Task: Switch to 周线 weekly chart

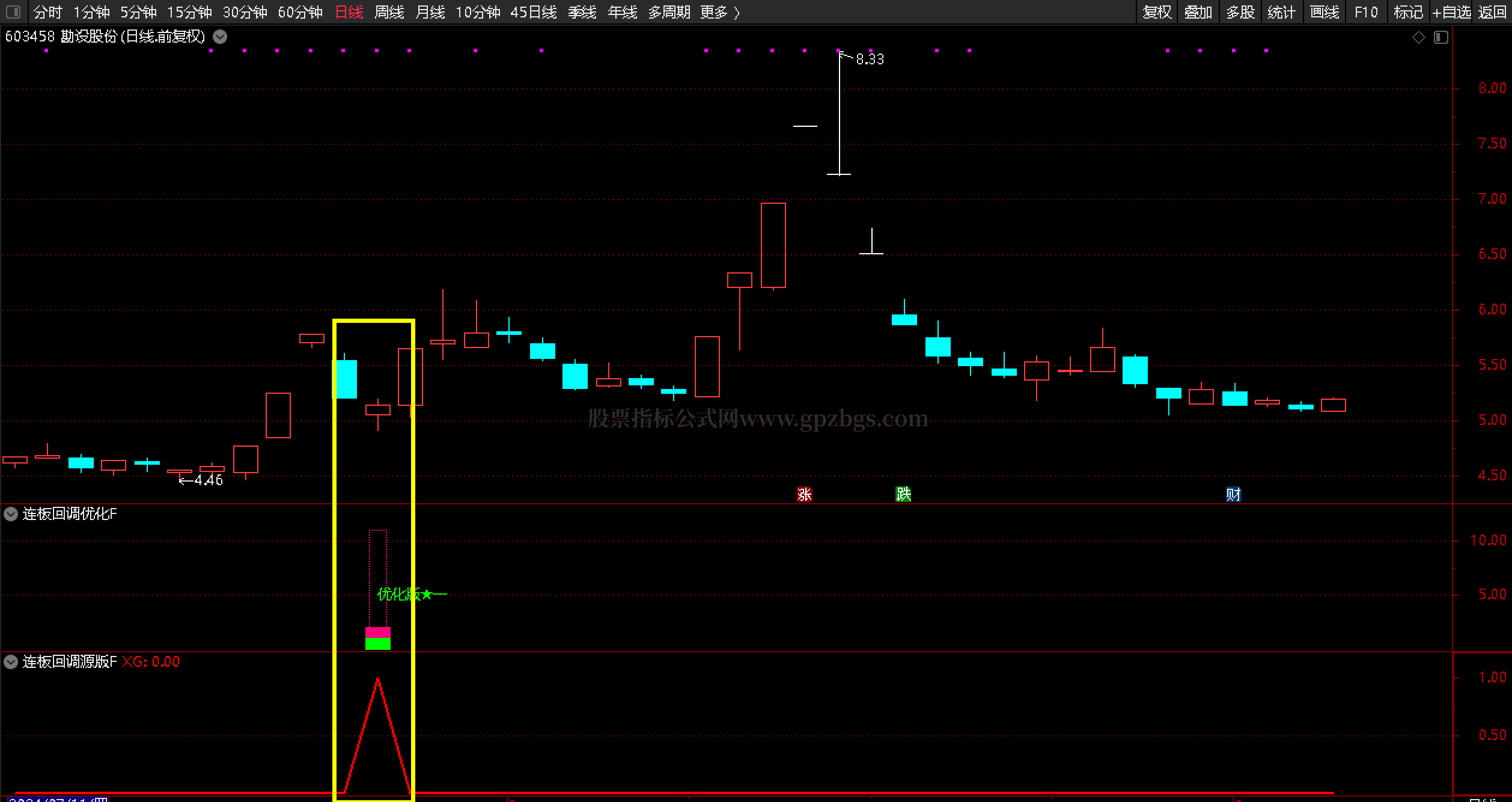Action: tap(389, 12)
